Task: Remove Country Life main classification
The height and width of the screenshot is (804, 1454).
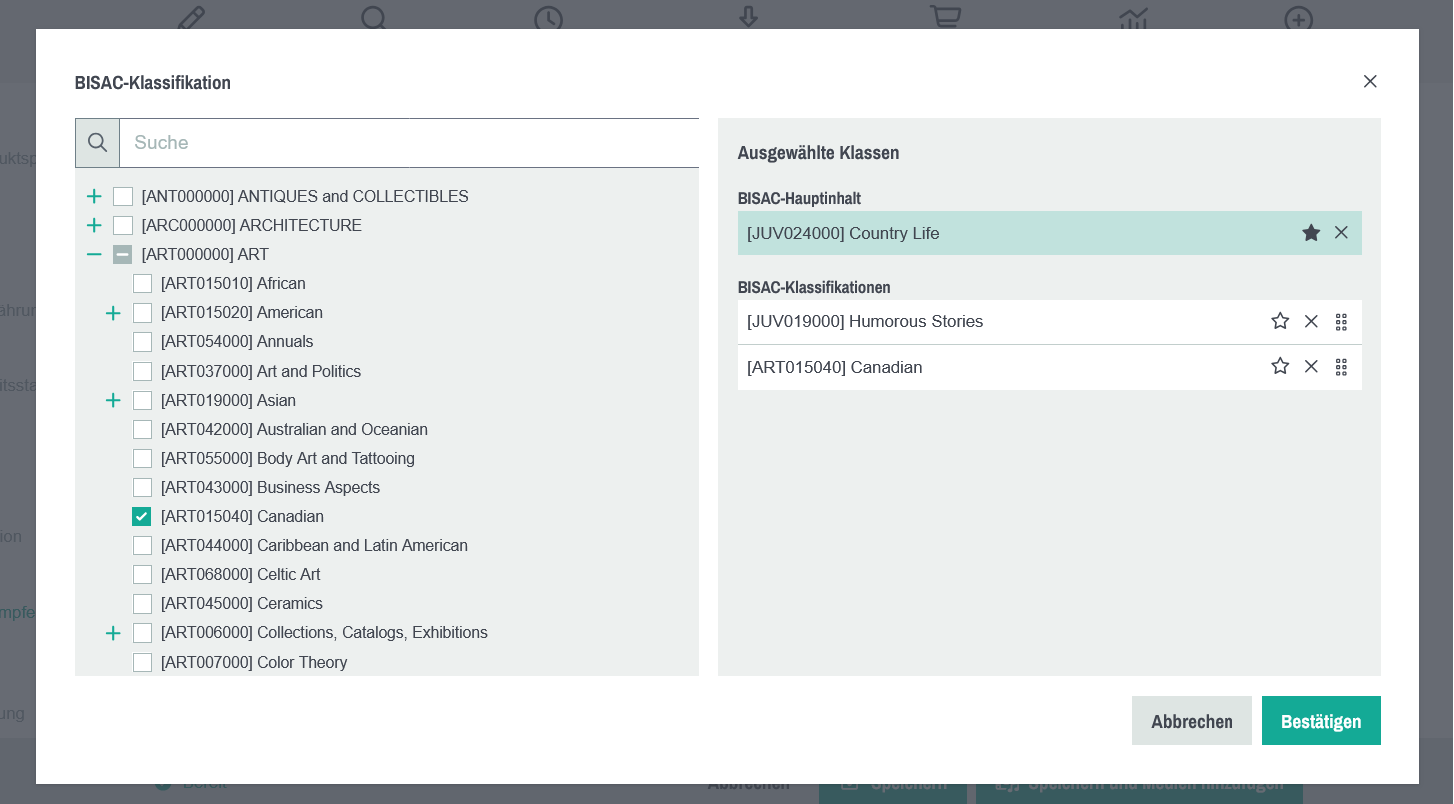Action: click(x=1341, y=233)
